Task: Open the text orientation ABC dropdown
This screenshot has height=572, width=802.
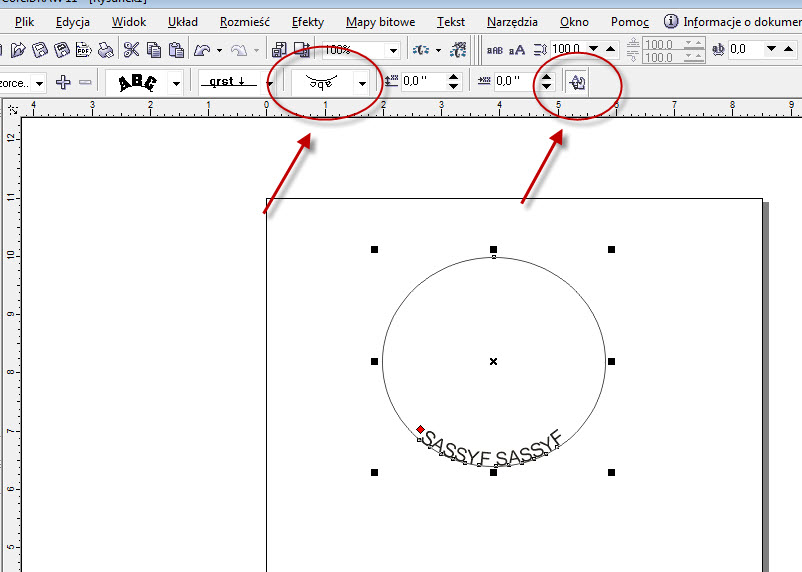Action: point(176,84)
